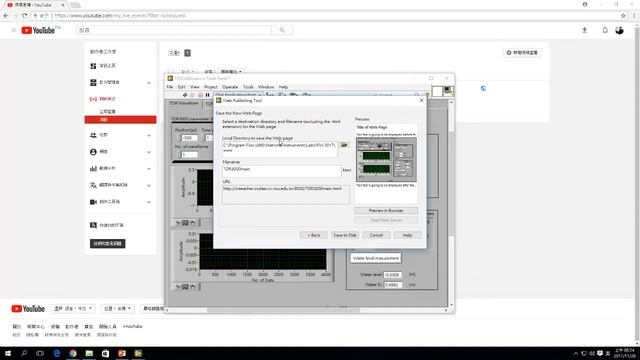Viewport: 640px width, 360px height.
Task: Open the View menu in LabVIEW
Action: [195, 87]
